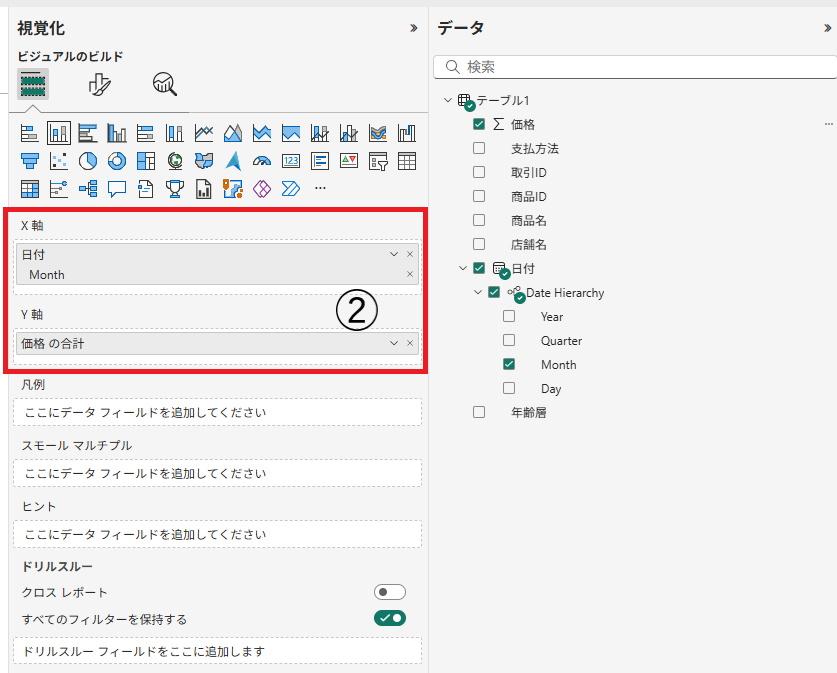Select the gauge visual icon
This screenshot has height=673, width=837.
262,160
